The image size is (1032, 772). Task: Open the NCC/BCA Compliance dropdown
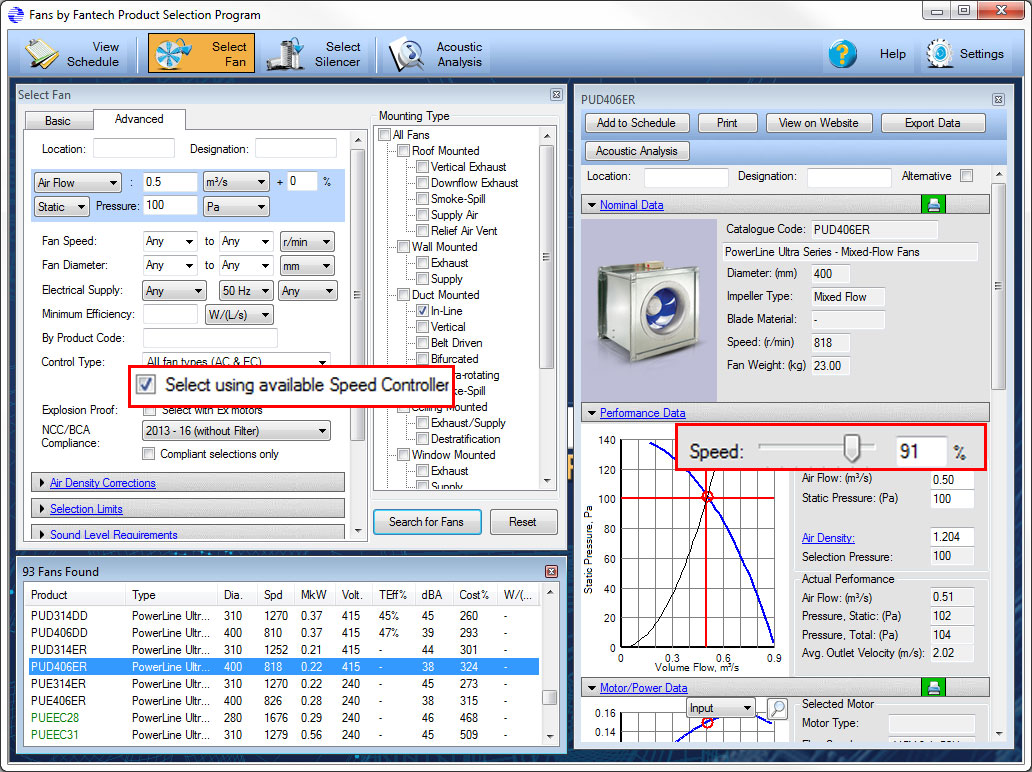[x=236, y=431]
